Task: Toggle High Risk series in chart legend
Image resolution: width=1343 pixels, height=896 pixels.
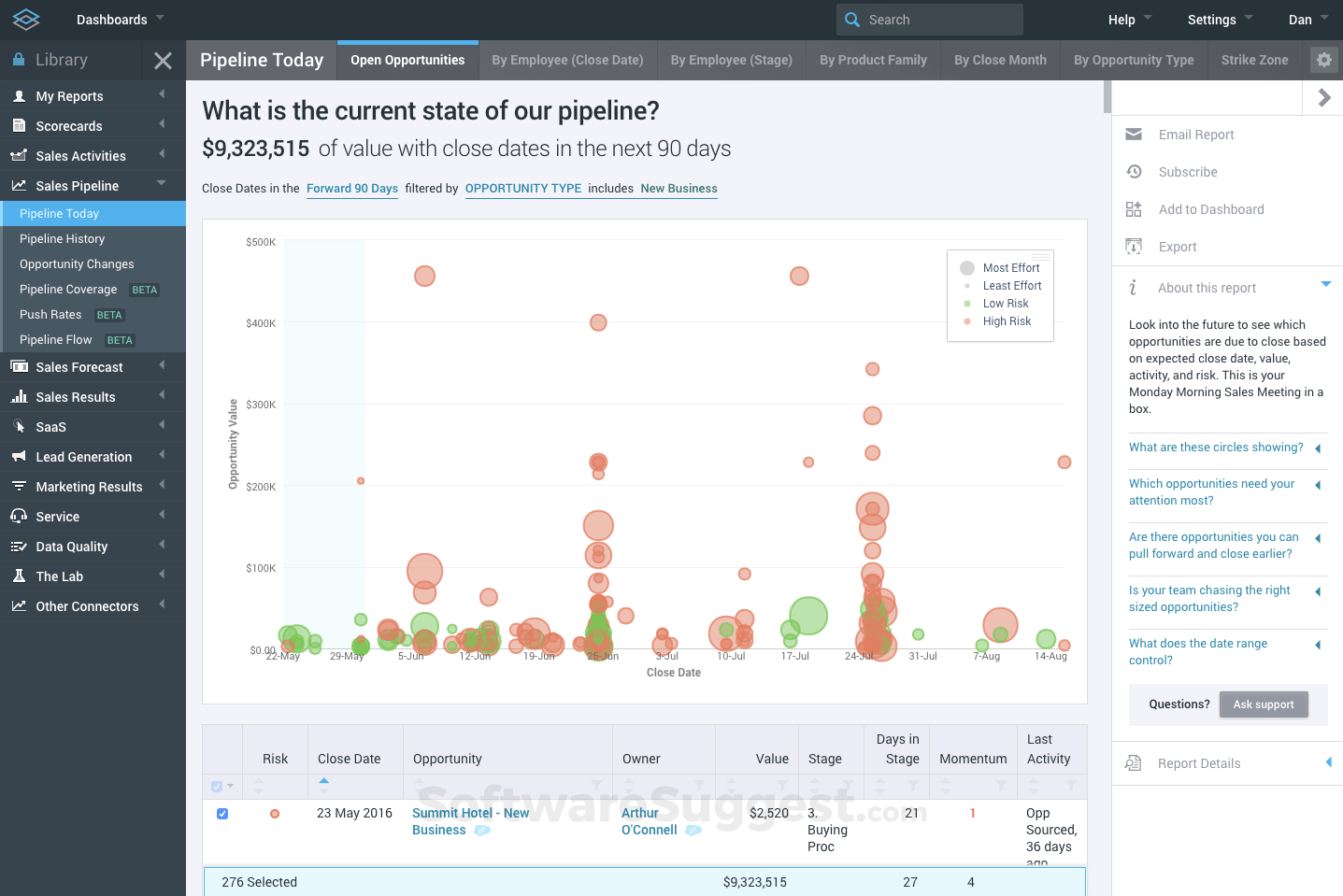Action: coord(1006,321)
